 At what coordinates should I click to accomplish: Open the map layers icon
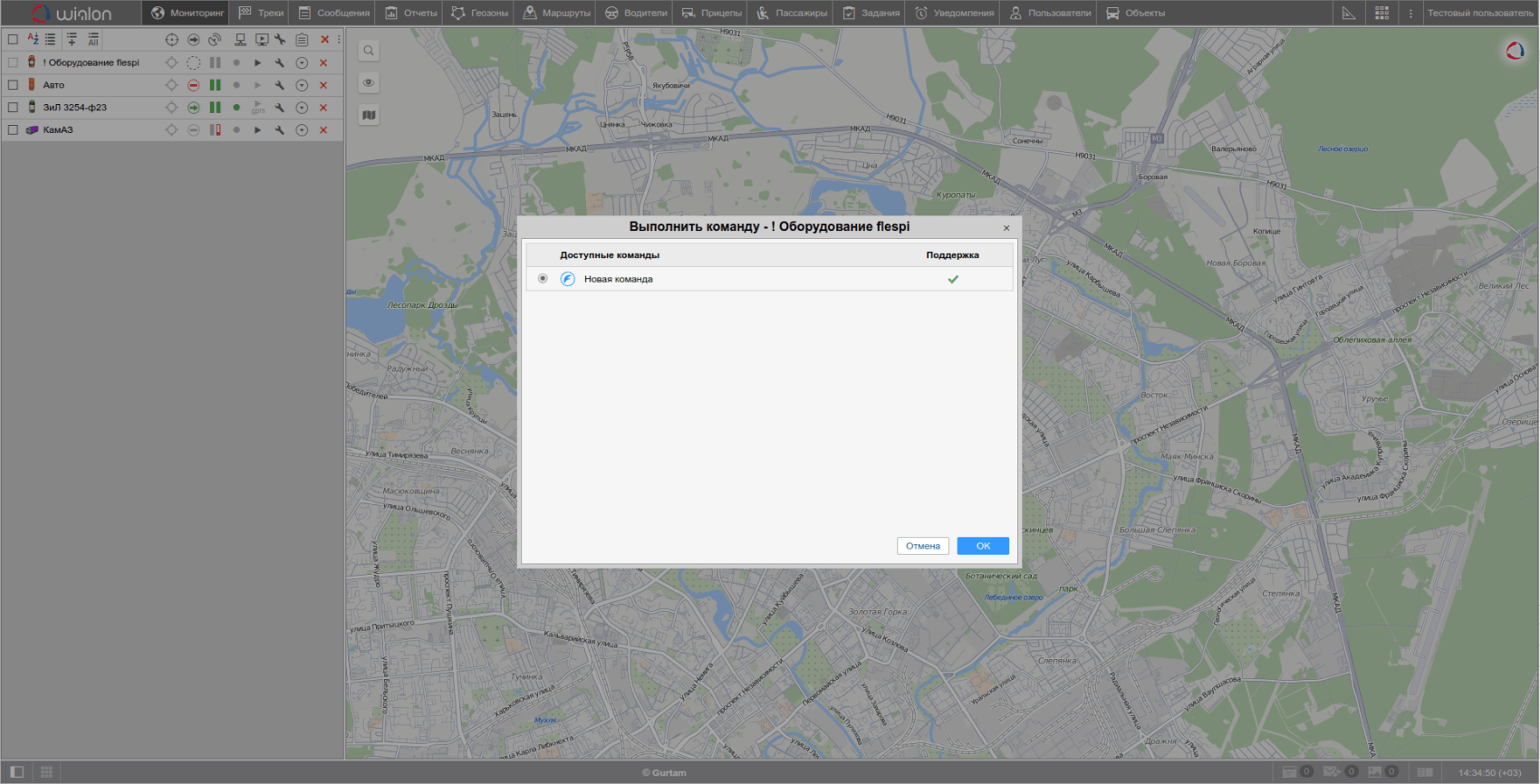[369, 115]
